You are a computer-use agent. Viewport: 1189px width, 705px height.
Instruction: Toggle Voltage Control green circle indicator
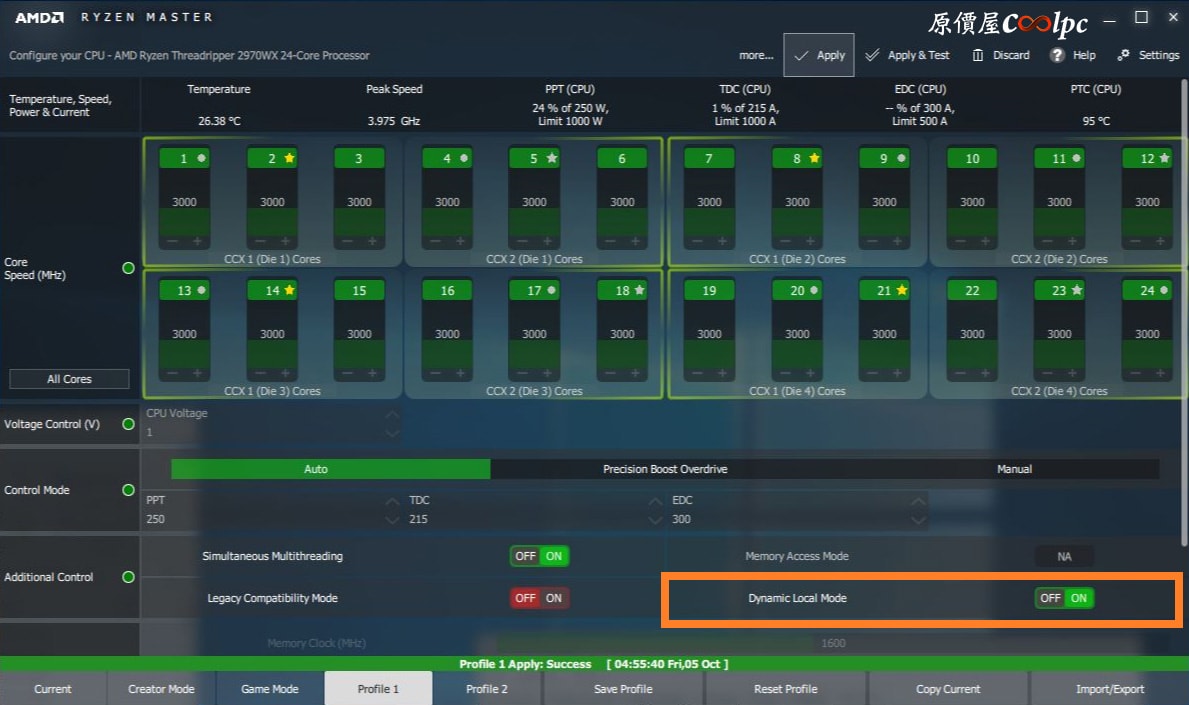click(x=128, y=424)
